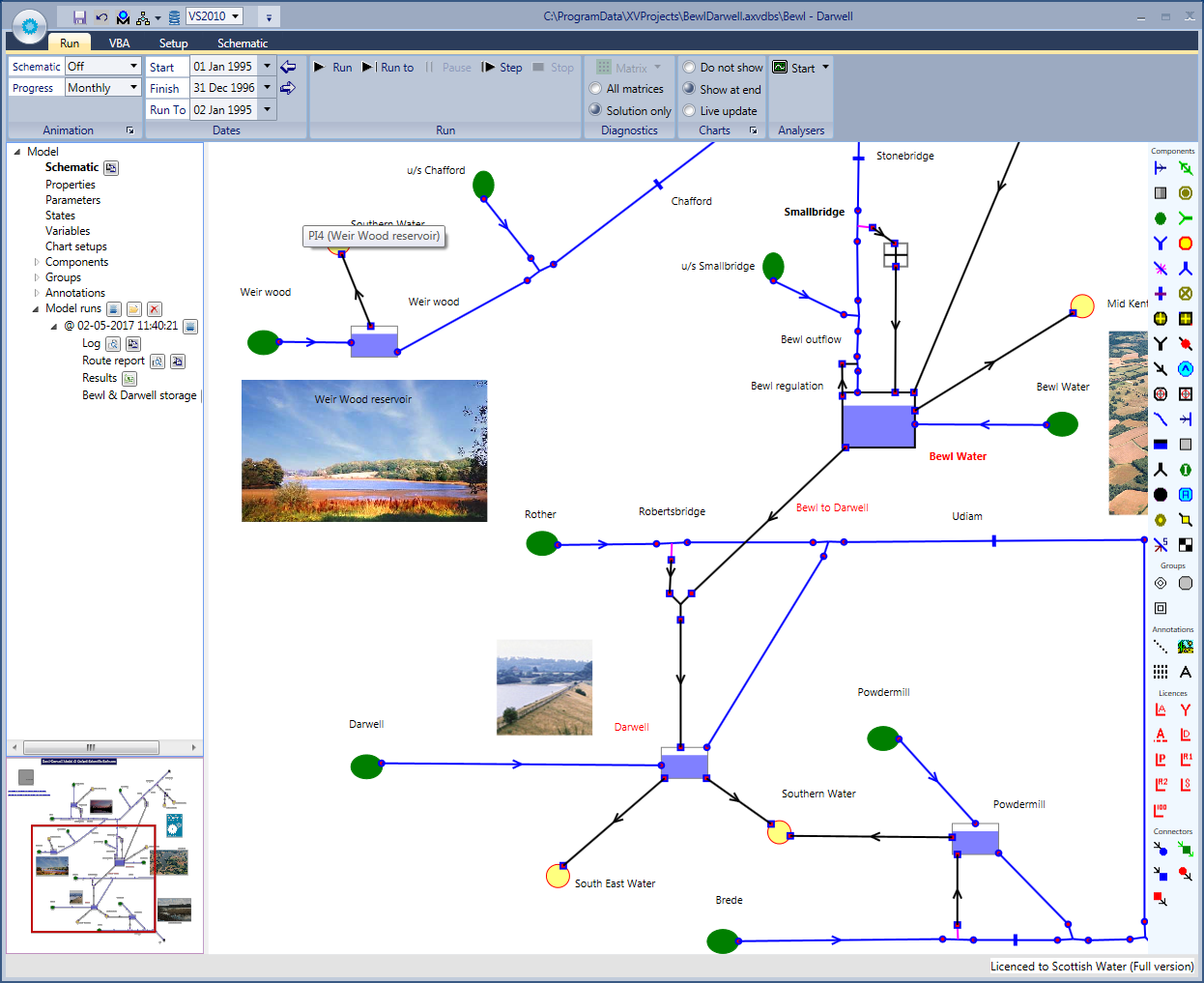Delete model runs with red X icon

[154, 309]
